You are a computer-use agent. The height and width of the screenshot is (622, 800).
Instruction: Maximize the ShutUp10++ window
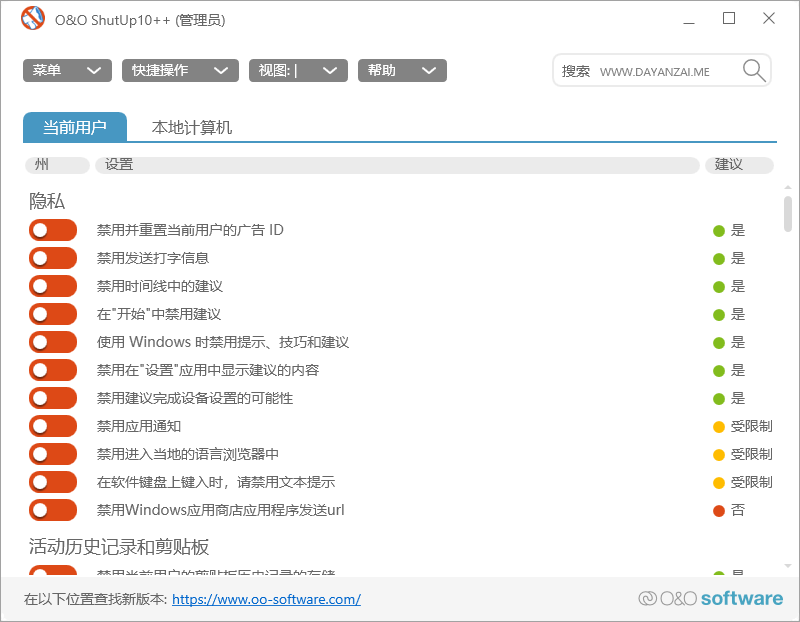tap(729, 19)
